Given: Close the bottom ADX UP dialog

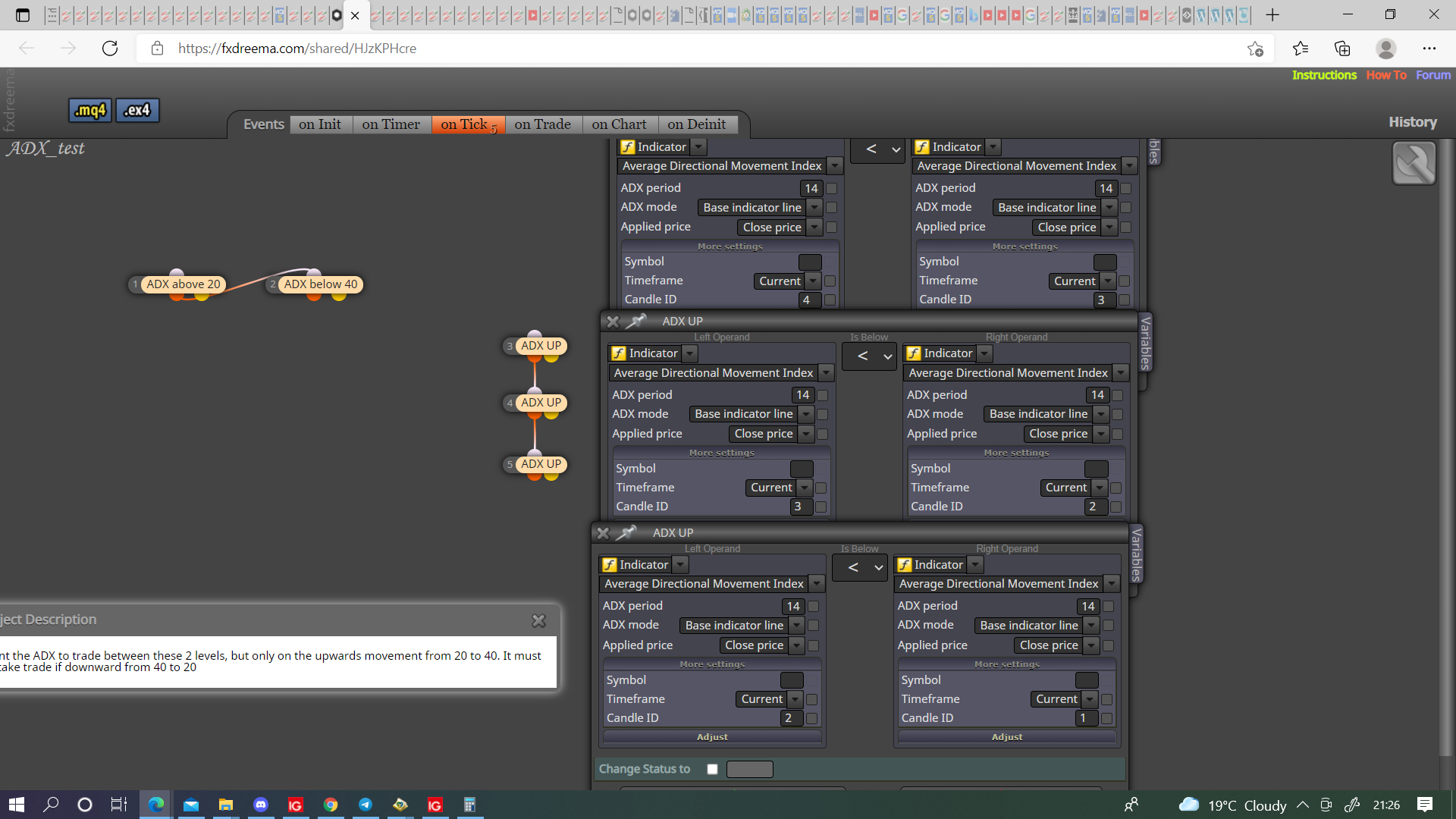Looking at the screenshot, I should pos(603,533).
